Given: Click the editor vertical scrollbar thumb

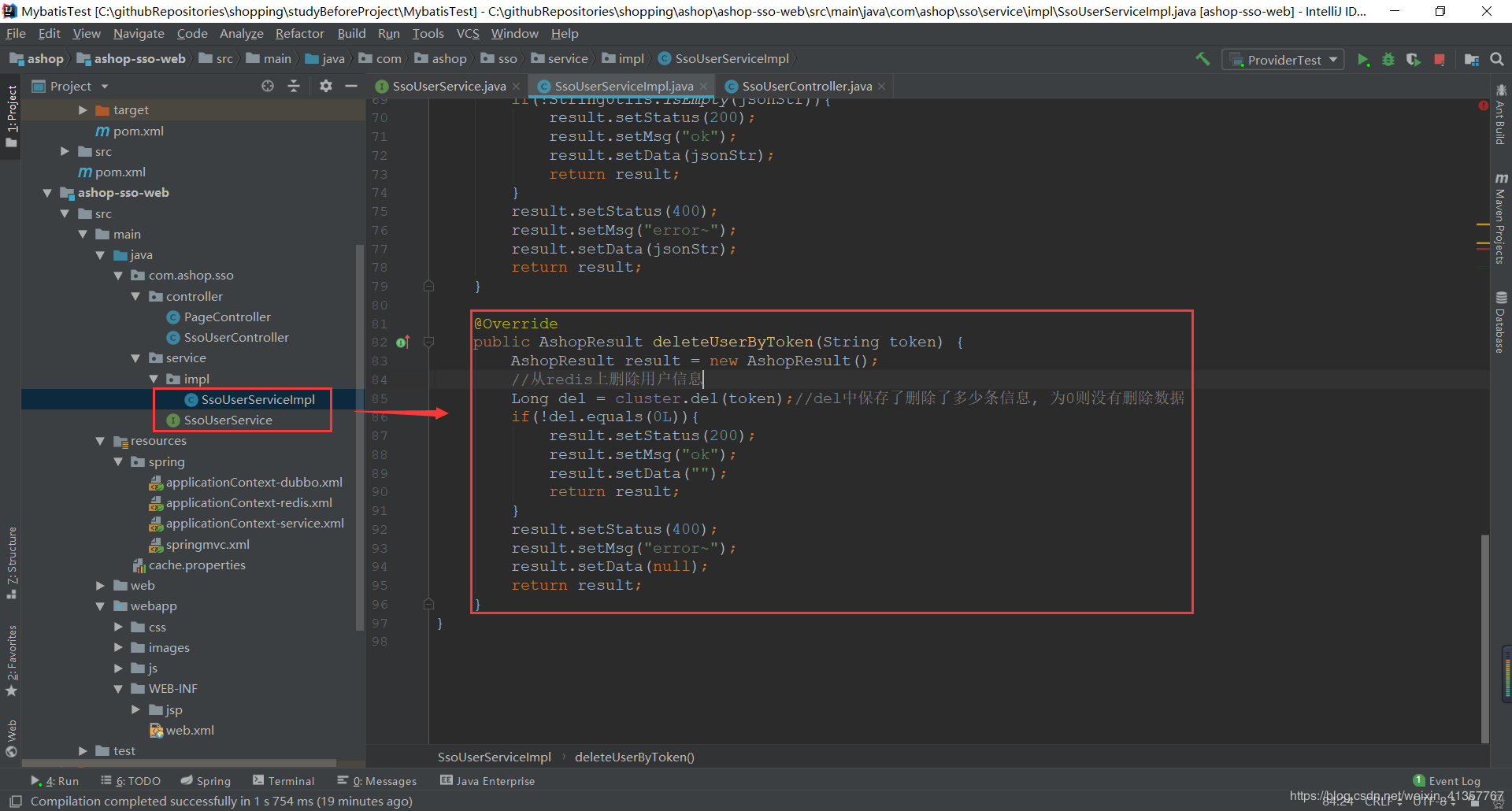Looking at the screenshot, I should [1484, 638].
